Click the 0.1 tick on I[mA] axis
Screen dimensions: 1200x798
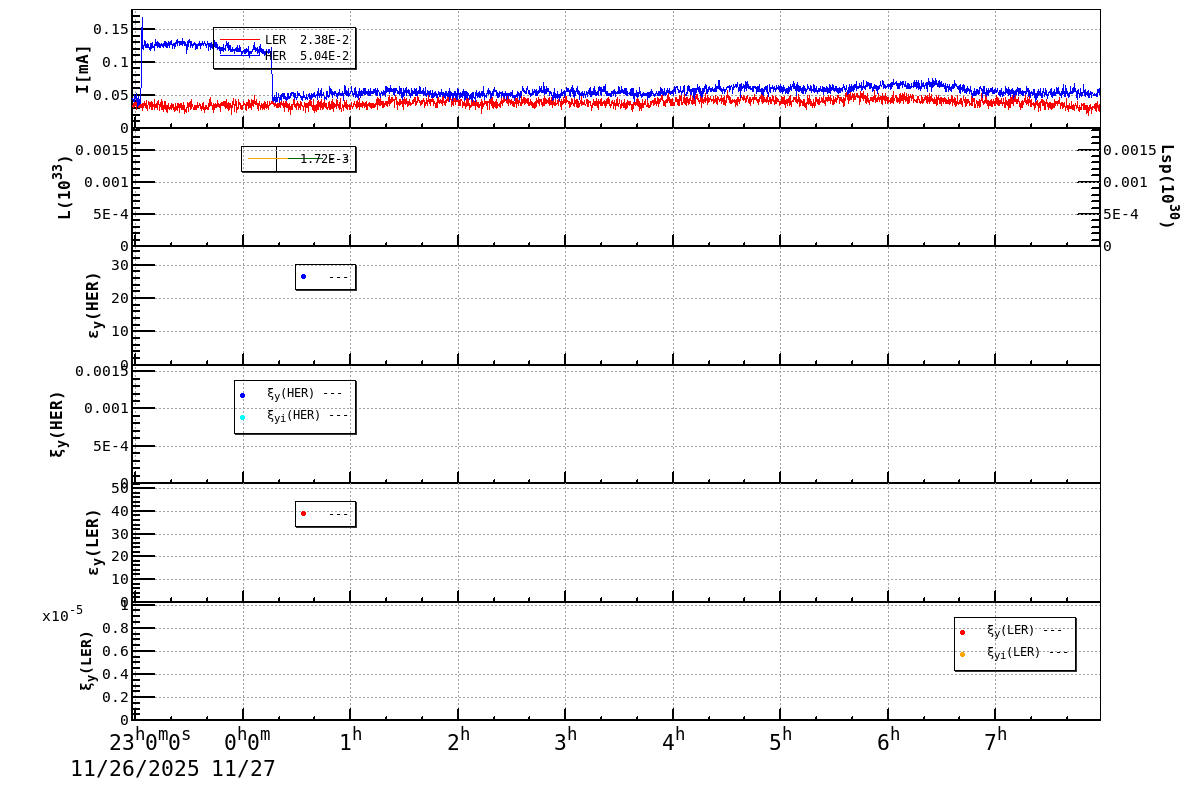coord(116,62)
